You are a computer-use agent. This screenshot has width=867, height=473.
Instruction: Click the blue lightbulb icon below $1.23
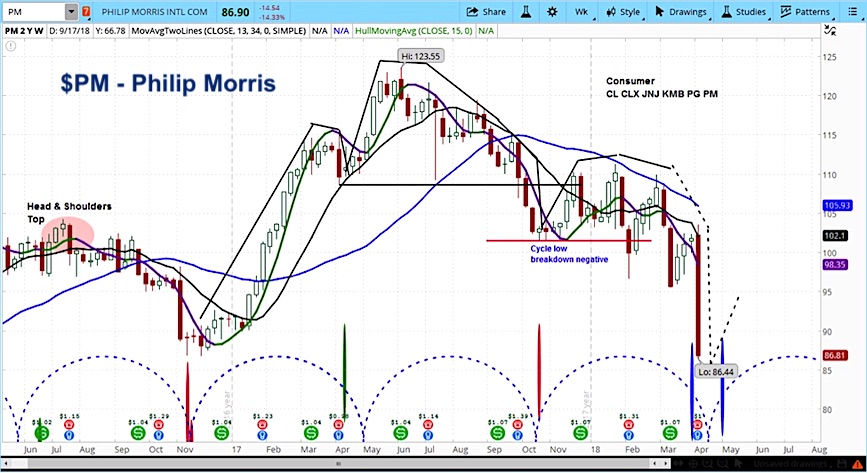point(262,435)
